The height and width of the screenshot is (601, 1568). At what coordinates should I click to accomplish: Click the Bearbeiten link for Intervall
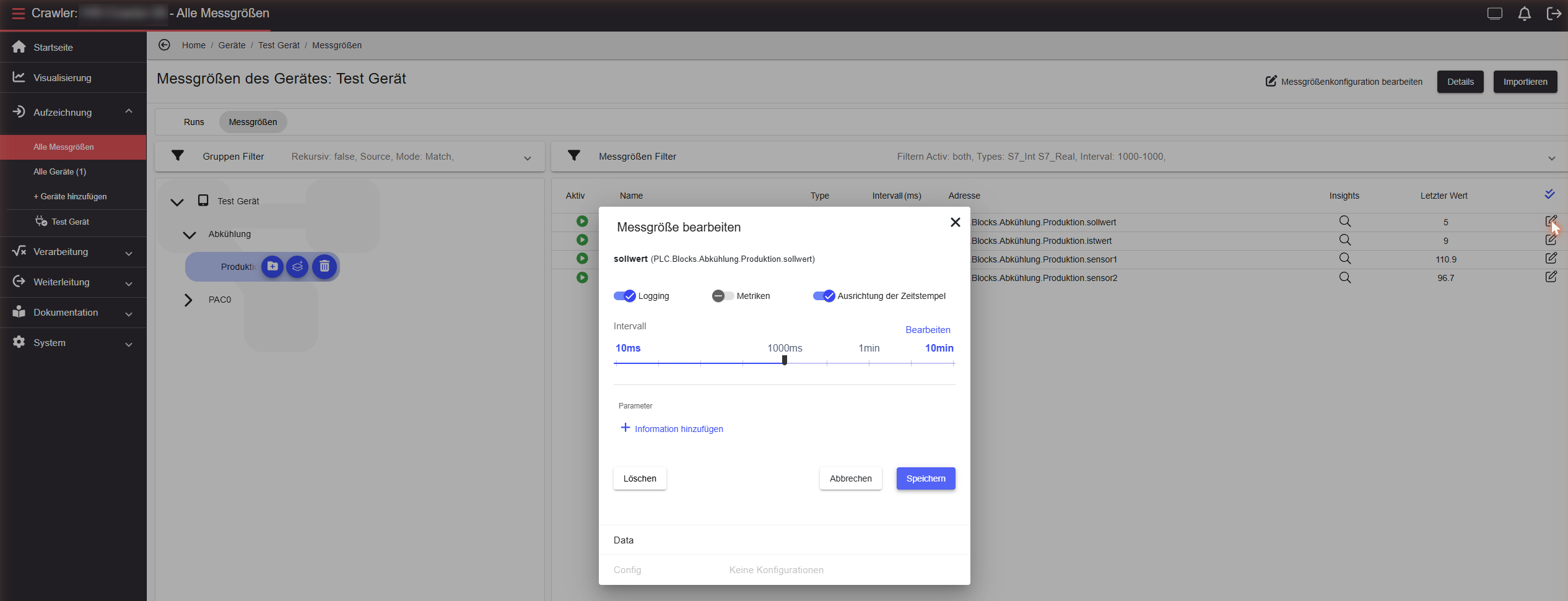(928, 329)
